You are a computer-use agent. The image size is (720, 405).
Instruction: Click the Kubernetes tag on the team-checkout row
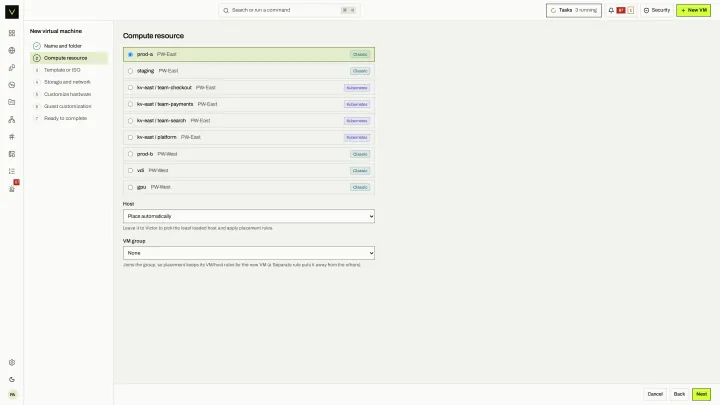pyautogui.click(x=357, y=88)
